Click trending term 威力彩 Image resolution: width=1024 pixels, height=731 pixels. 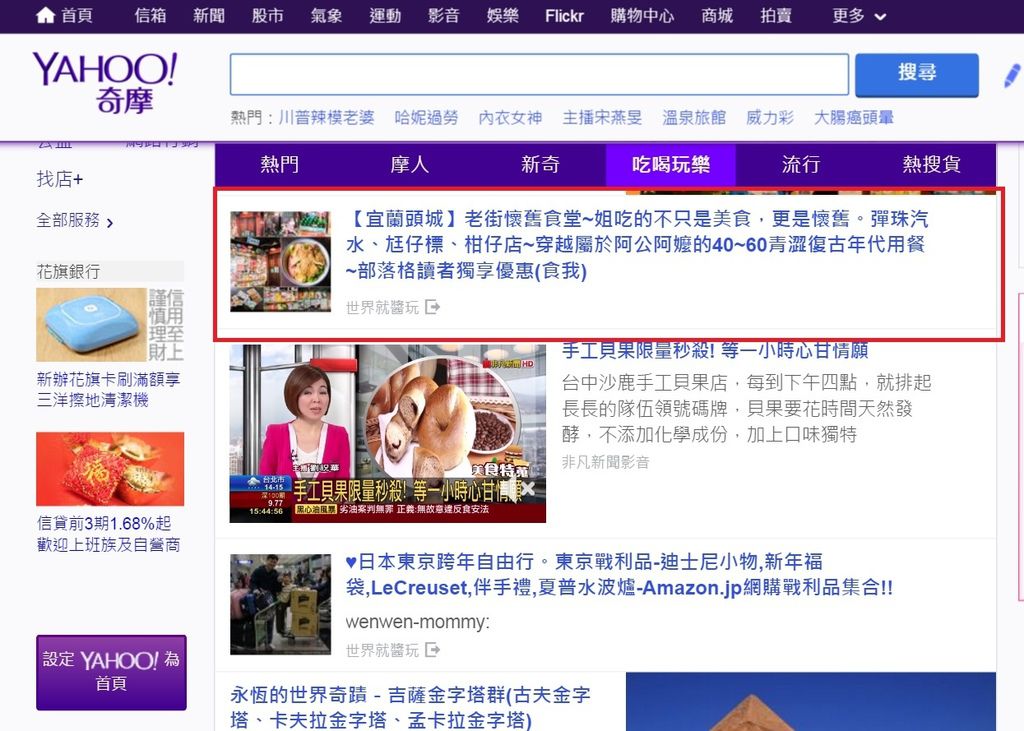point(770,118)
